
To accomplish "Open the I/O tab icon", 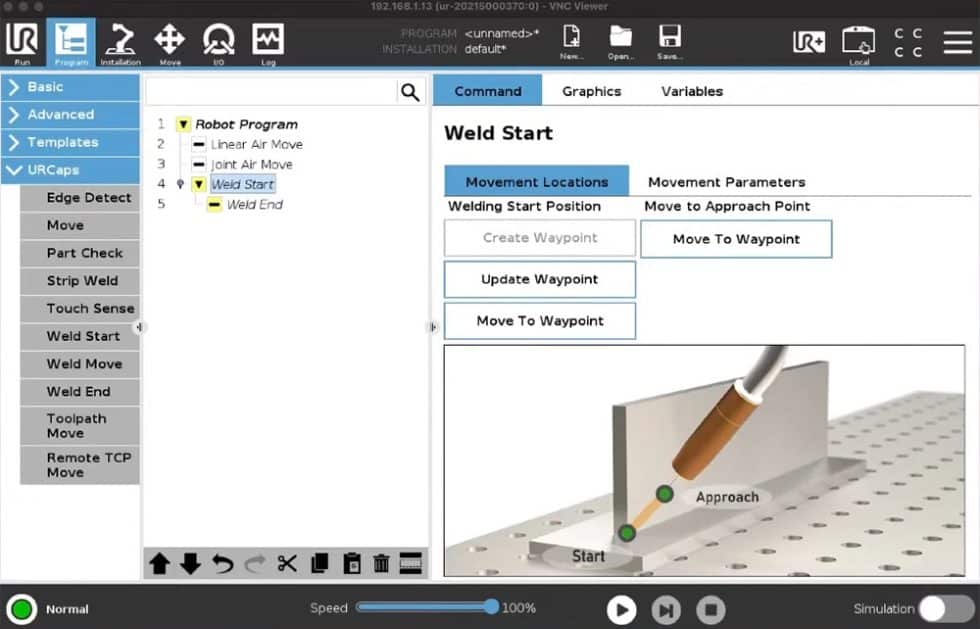I will [219, 43].
